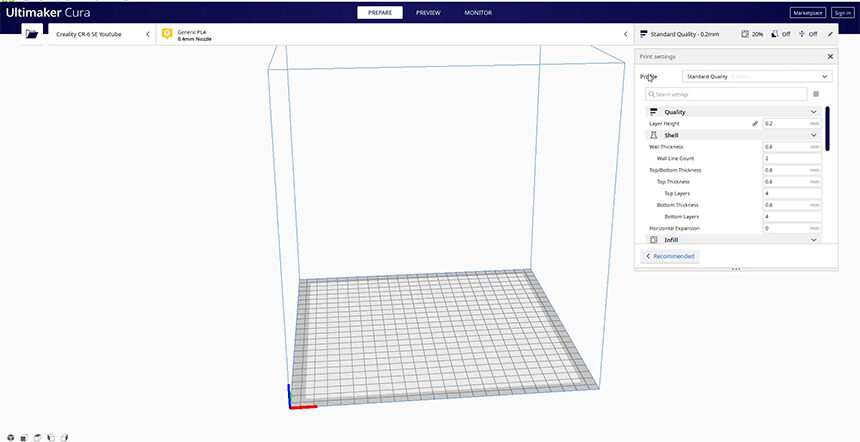Click the Ultimaker Cura logo text
The image size is (860, 442).
point(48,12)
